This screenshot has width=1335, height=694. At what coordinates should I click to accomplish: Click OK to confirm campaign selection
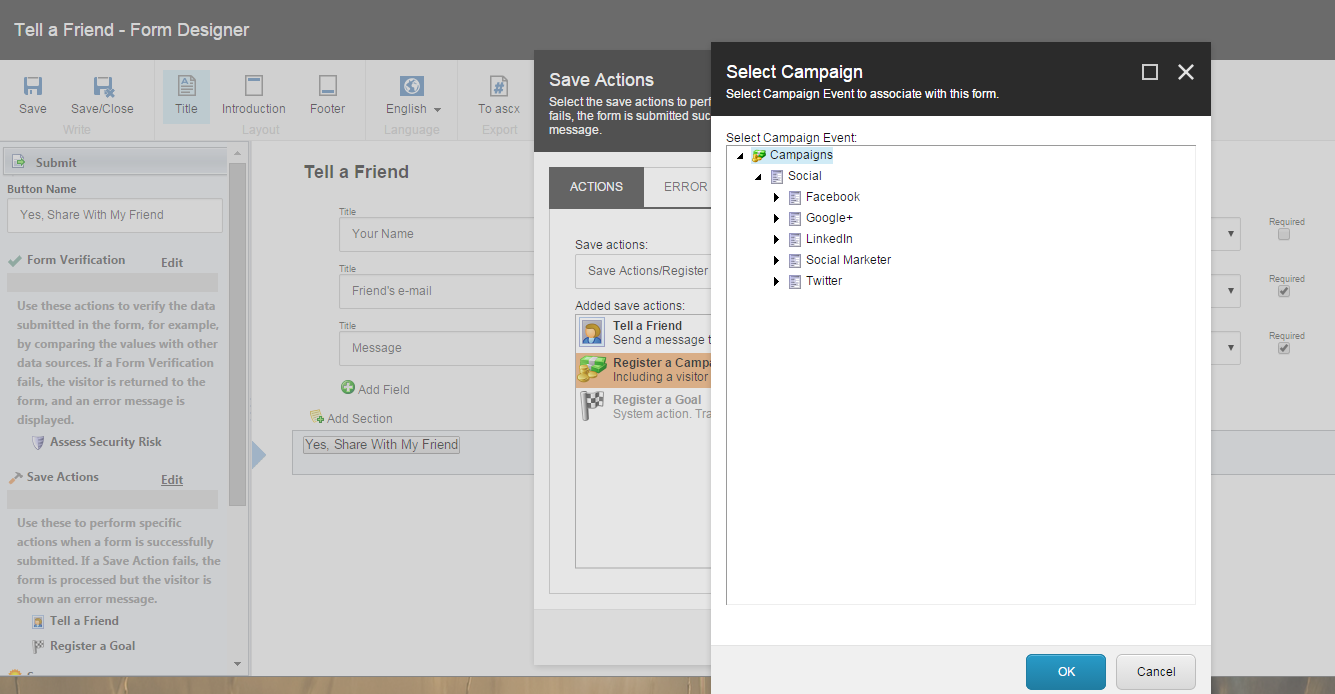tap(1065, 671)
